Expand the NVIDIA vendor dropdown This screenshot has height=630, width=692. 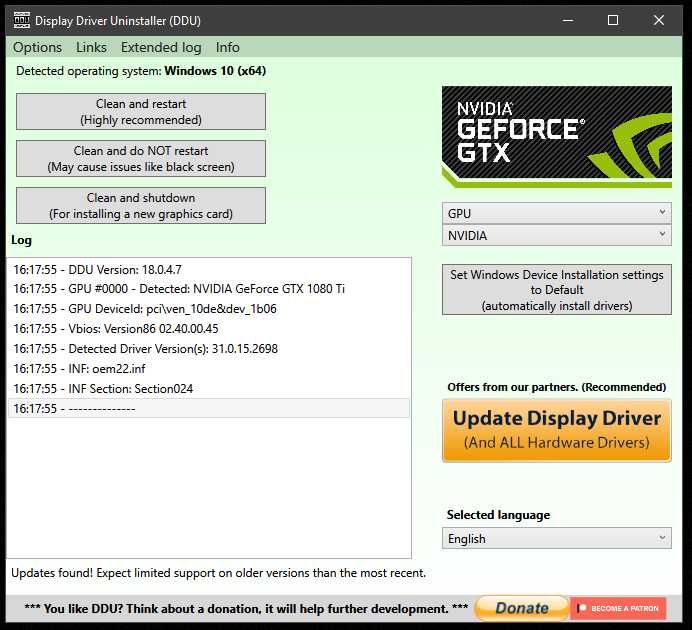click(x=557, y=235)
